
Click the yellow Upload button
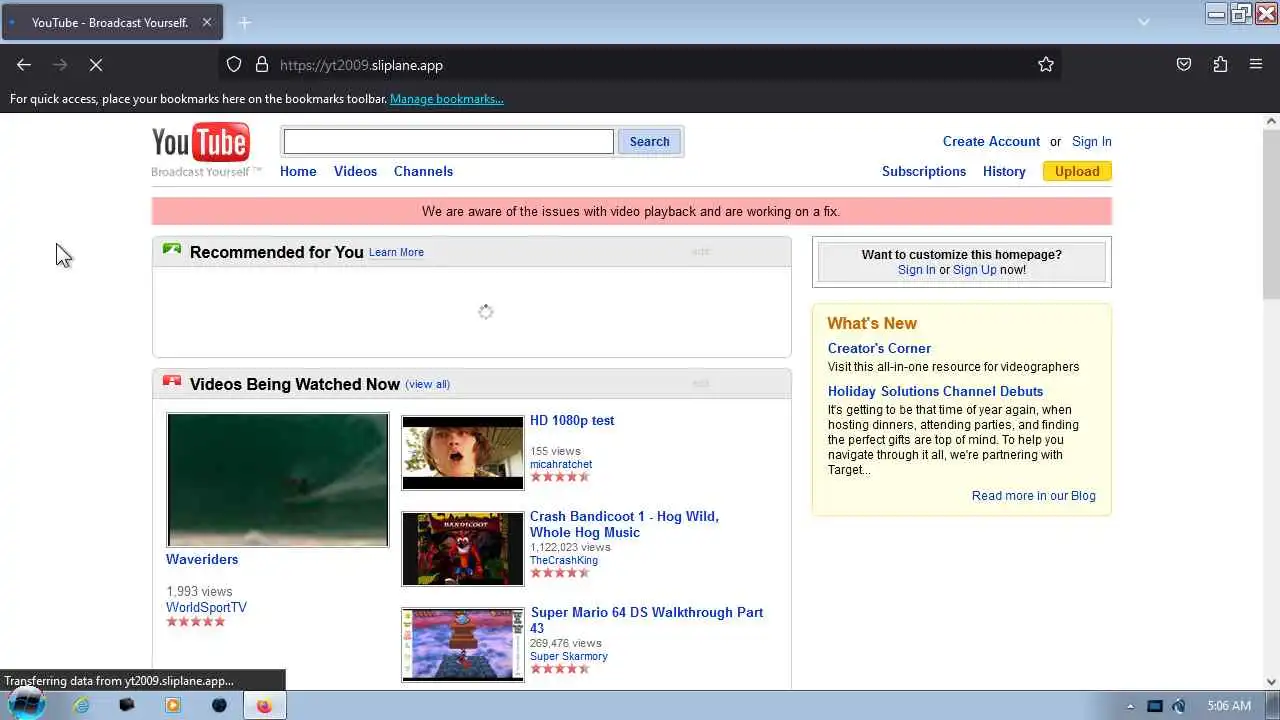[1077, 171]
